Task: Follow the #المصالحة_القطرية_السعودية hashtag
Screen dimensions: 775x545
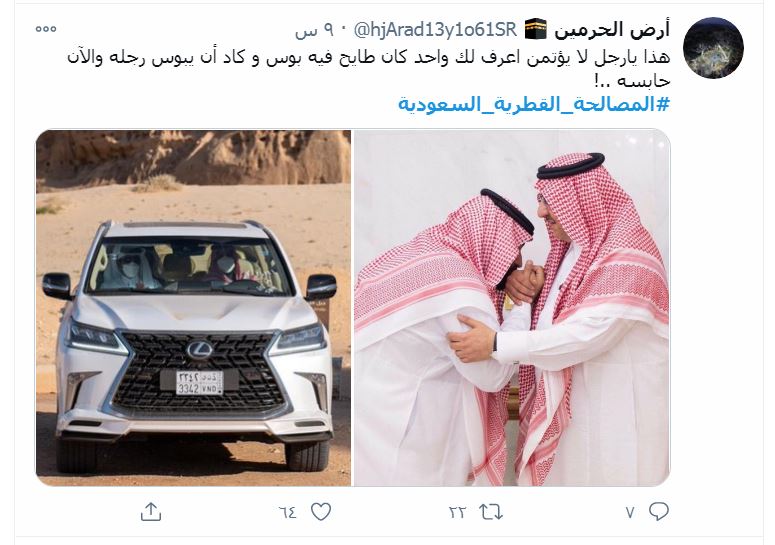Action: pyautogui.click(x=534, y=104)
